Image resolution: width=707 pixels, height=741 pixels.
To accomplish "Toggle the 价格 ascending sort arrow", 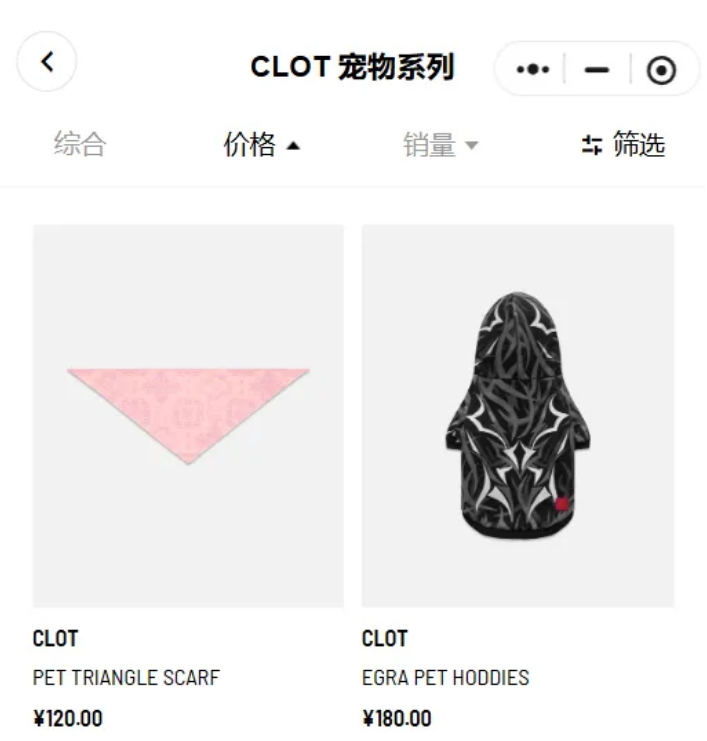I will pos(293,146).
